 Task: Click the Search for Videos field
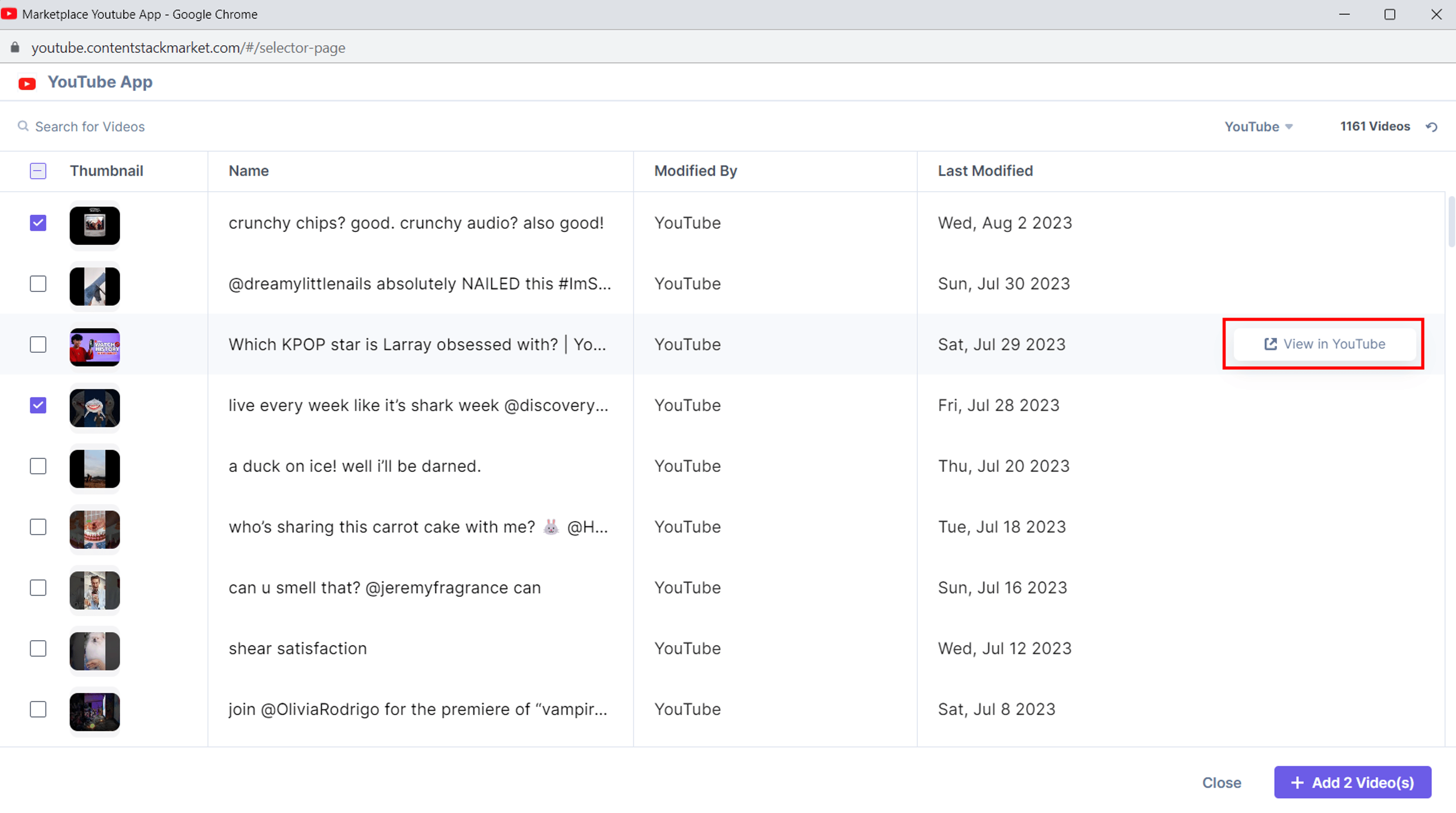pyautogui.click(x=90, y=127)
